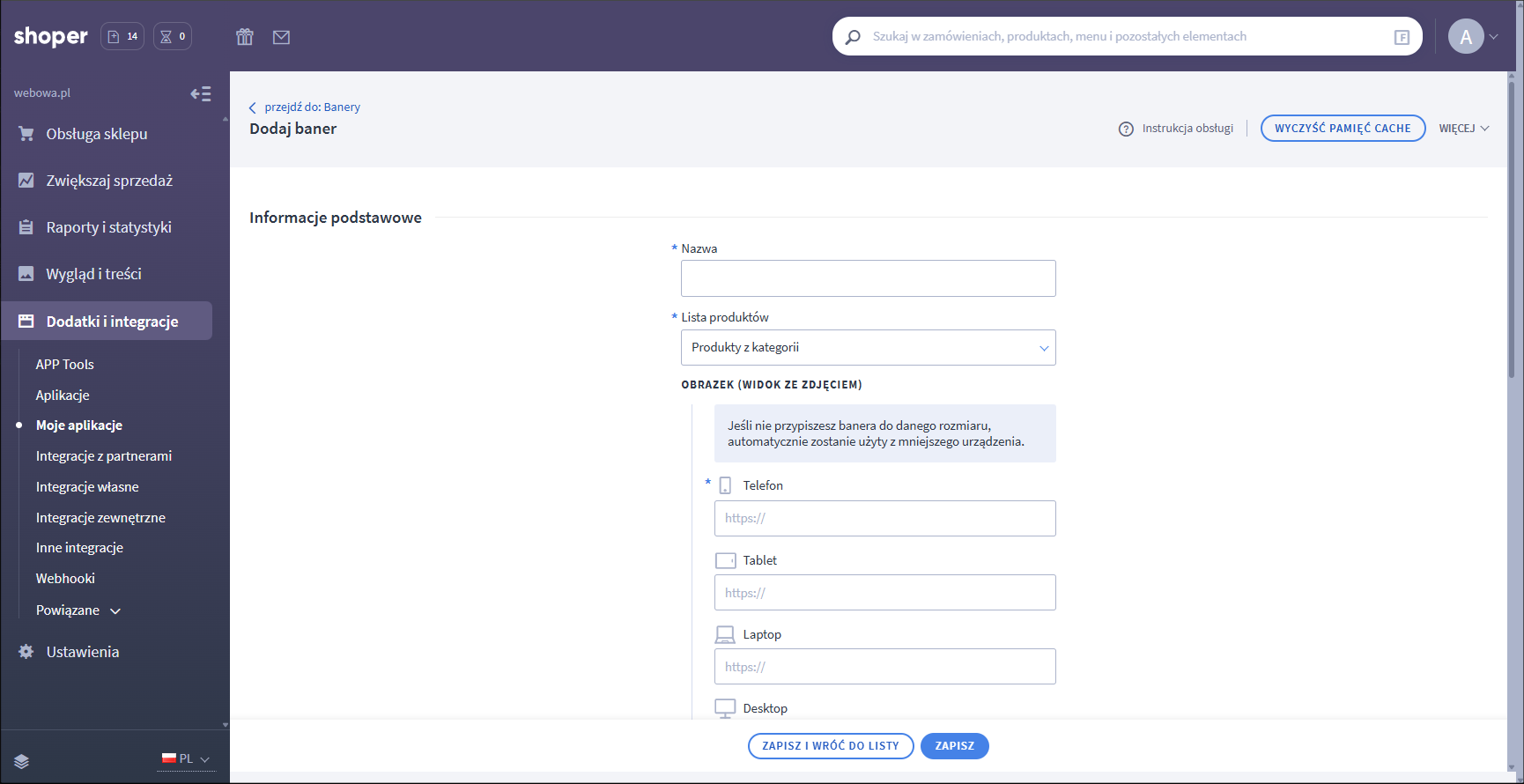This screenshot has width=1524, height=784.
Task: Click the ZAPISZ button
Action: click(x=954, y=746)
